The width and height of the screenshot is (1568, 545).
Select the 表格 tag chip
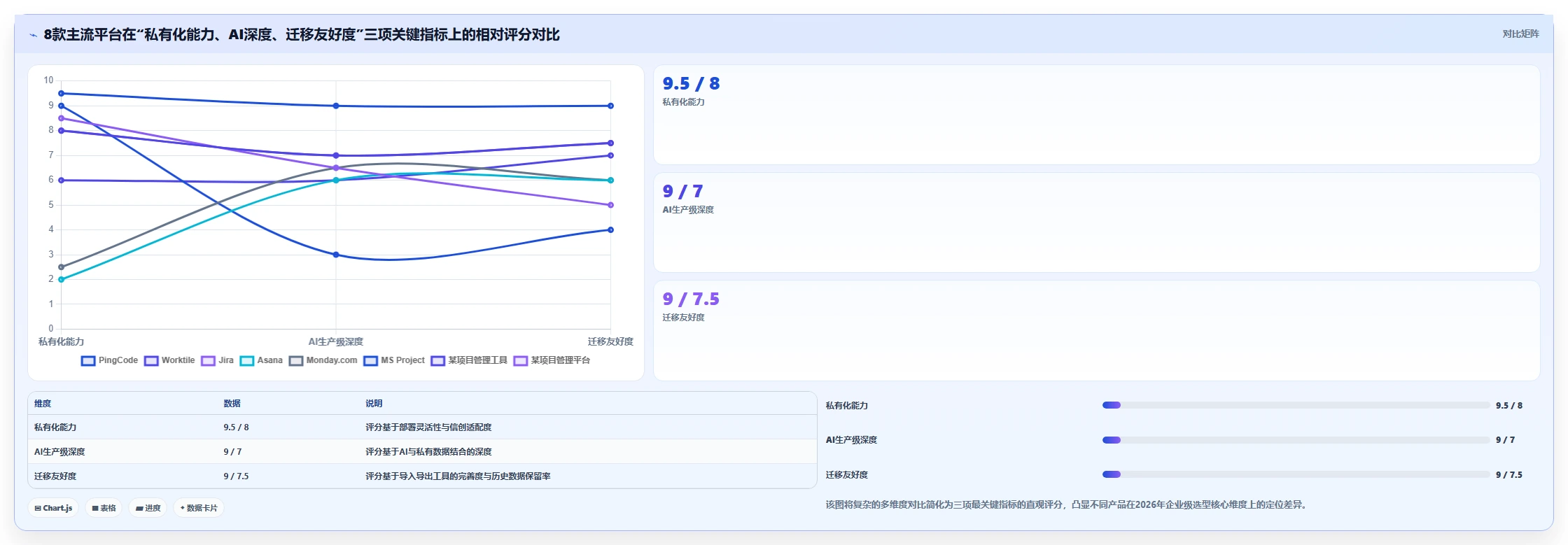coord(104,508)
